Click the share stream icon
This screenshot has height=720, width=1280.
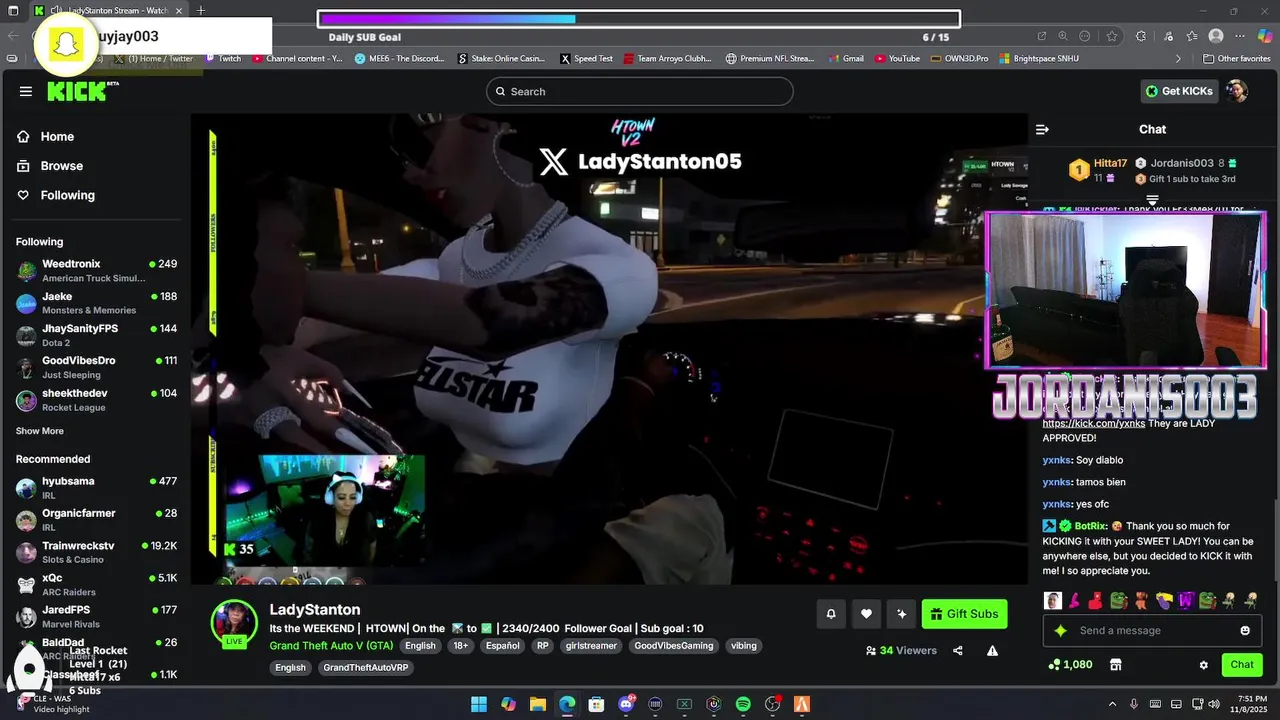pyautogui.click(x=958, y=651)
